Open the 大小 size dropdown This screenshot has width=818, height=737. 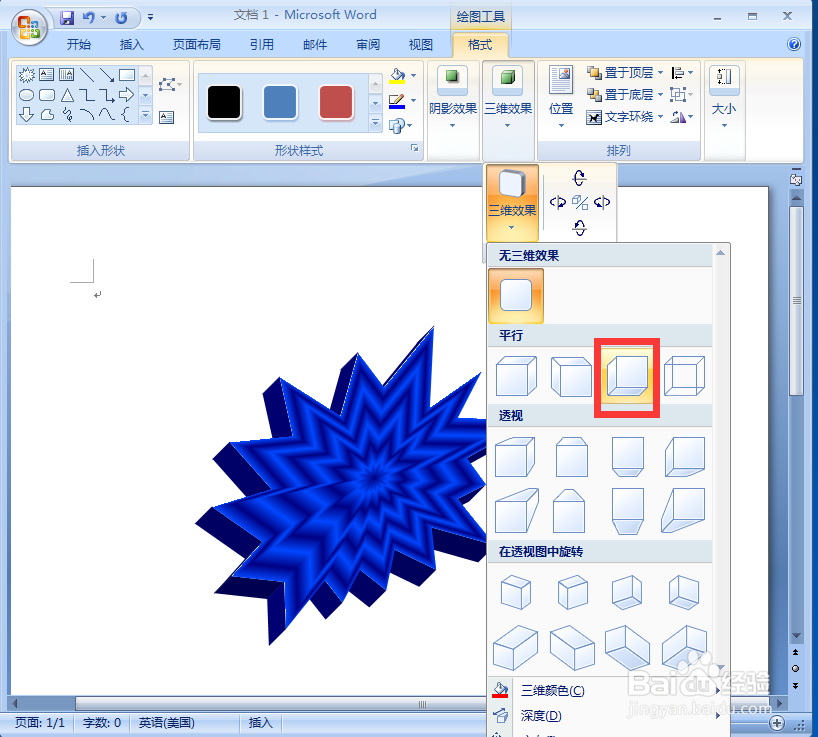tap(724, 96)
